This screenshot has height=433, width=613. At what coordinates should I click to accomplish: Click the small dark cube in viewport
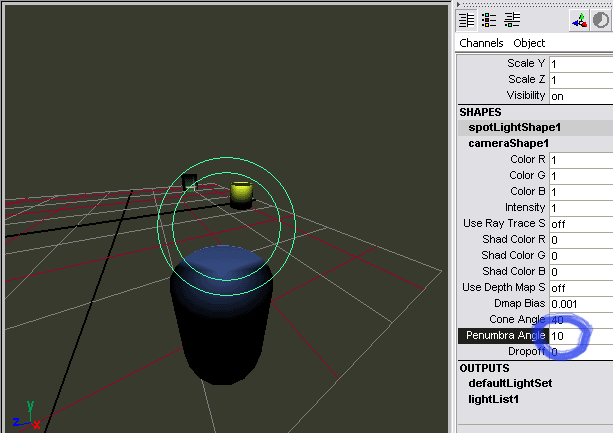coord(189,182)
